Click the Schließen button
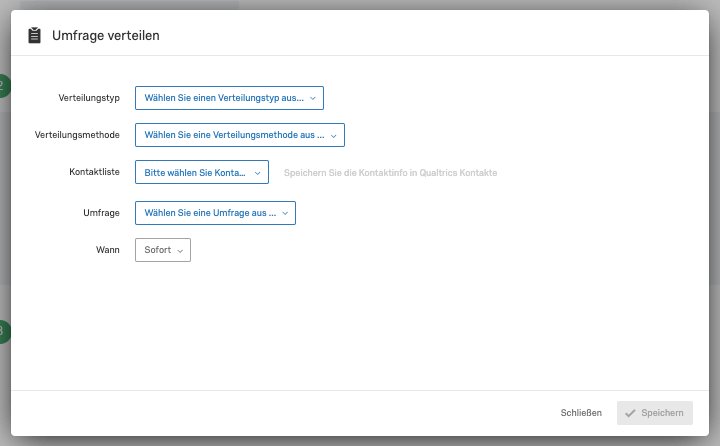 point(581,413)
